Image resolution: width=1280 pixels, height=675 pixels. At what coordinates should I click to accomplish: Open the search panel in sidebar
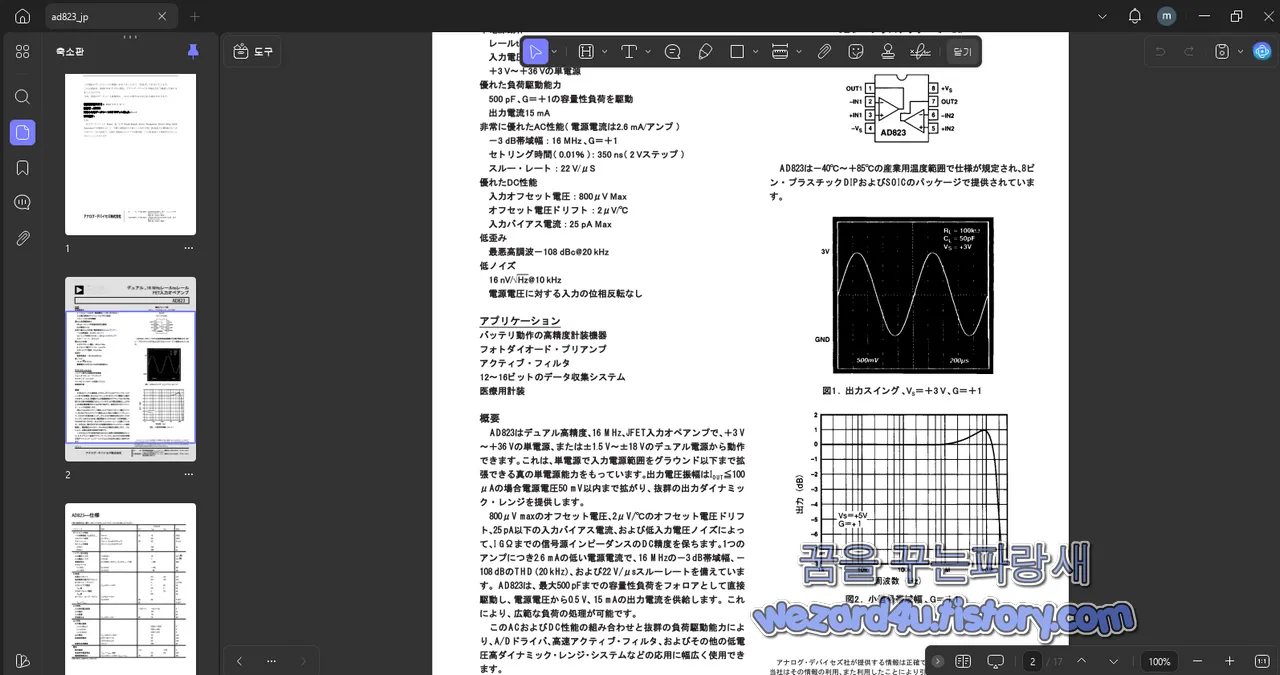click(22, 97)
